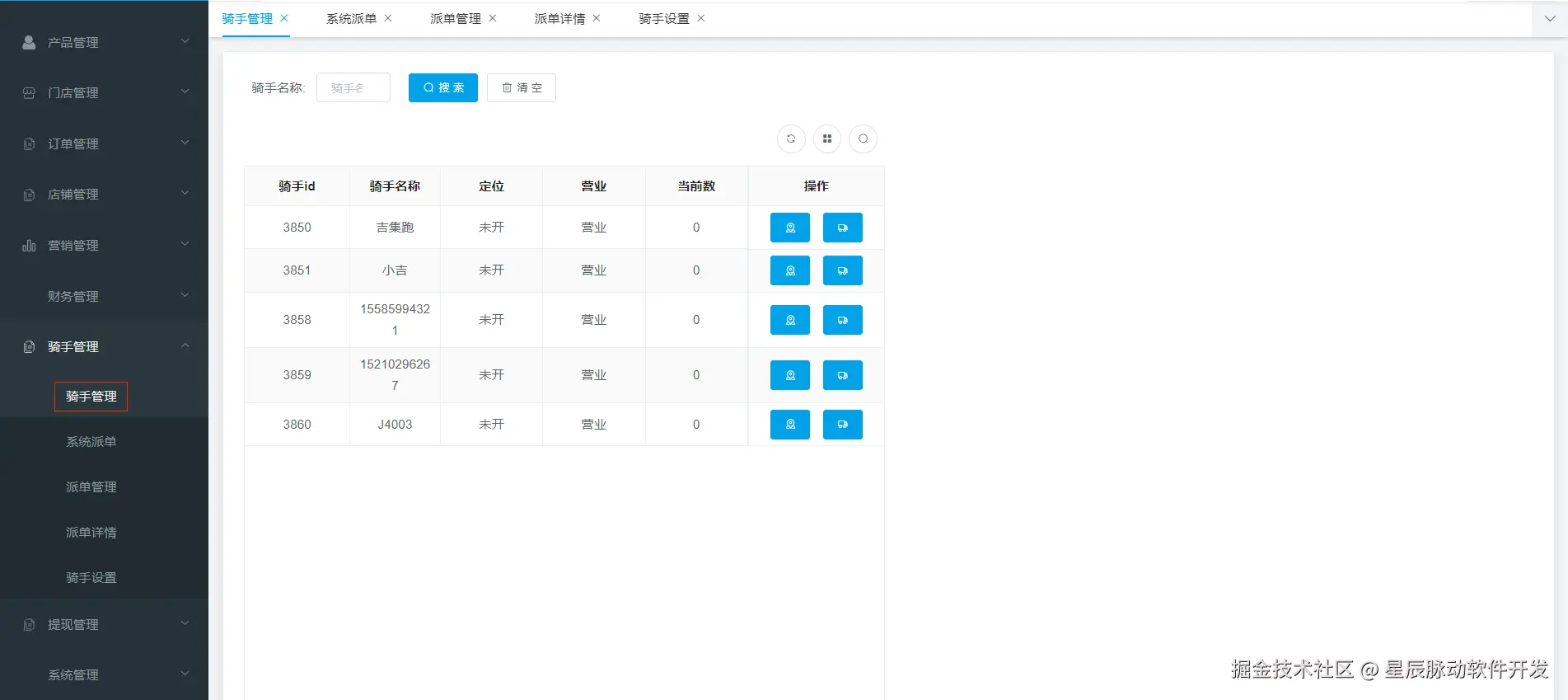Click the truck icon button for rider 3850
This screenshot has width=1568, height=700.
[x=843, y=228]
